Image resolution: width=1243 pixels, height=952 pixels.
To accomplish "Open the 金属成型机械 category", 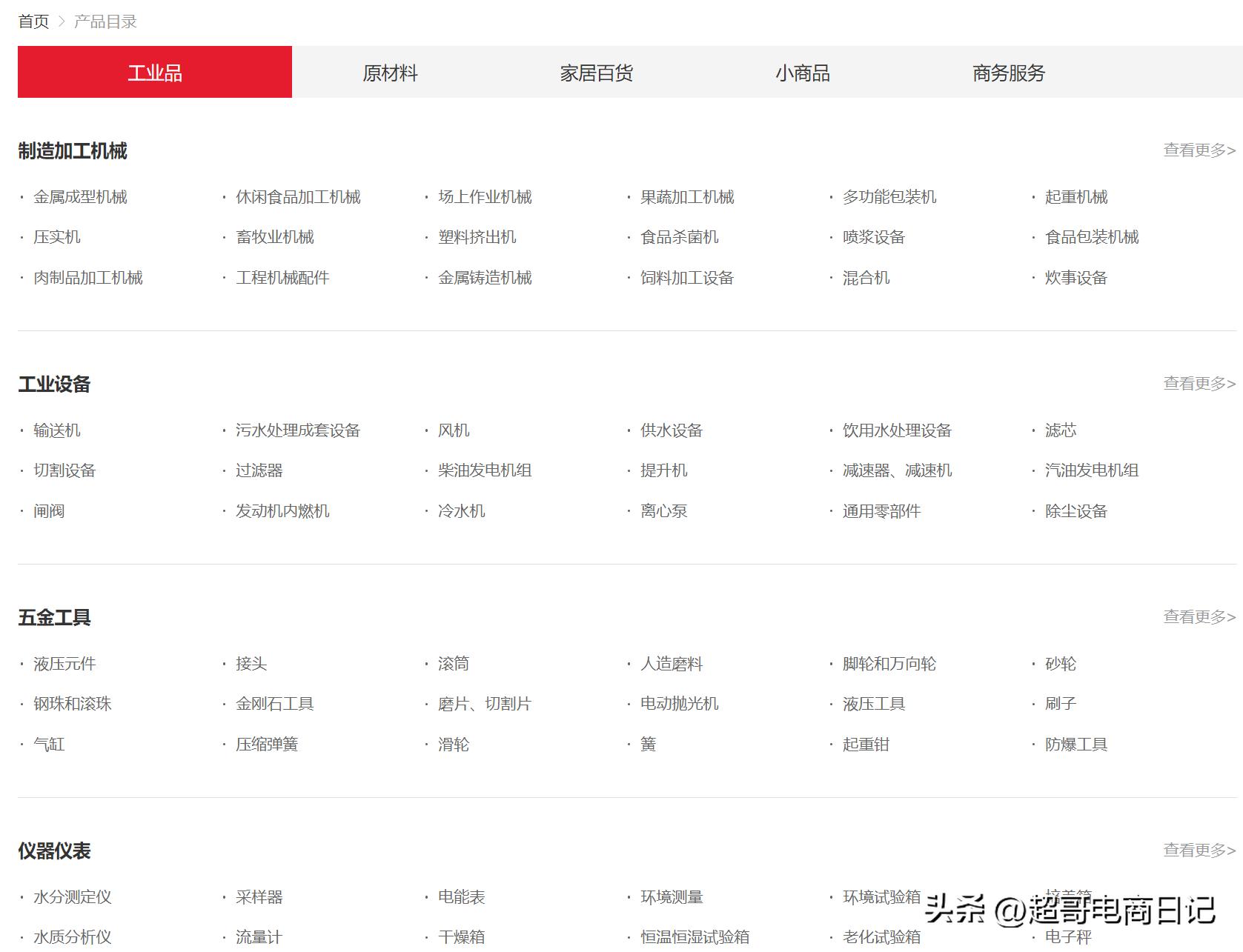I will (x=80, y=196).
